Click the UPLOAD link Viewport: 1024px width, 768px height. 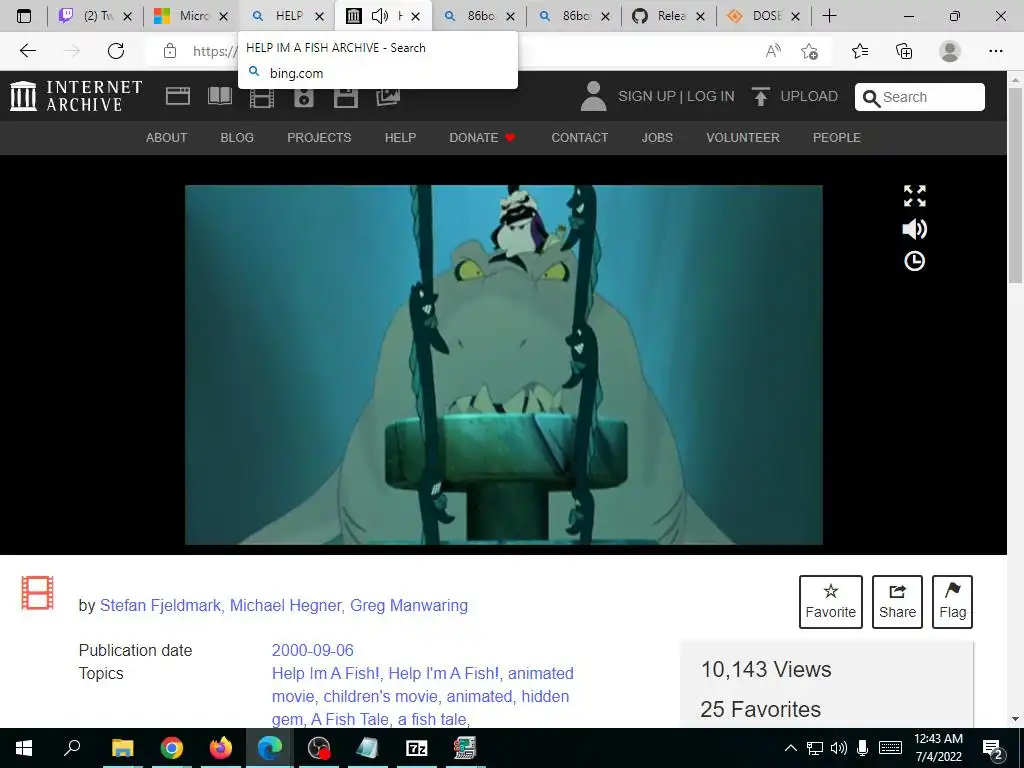[808, 97]
